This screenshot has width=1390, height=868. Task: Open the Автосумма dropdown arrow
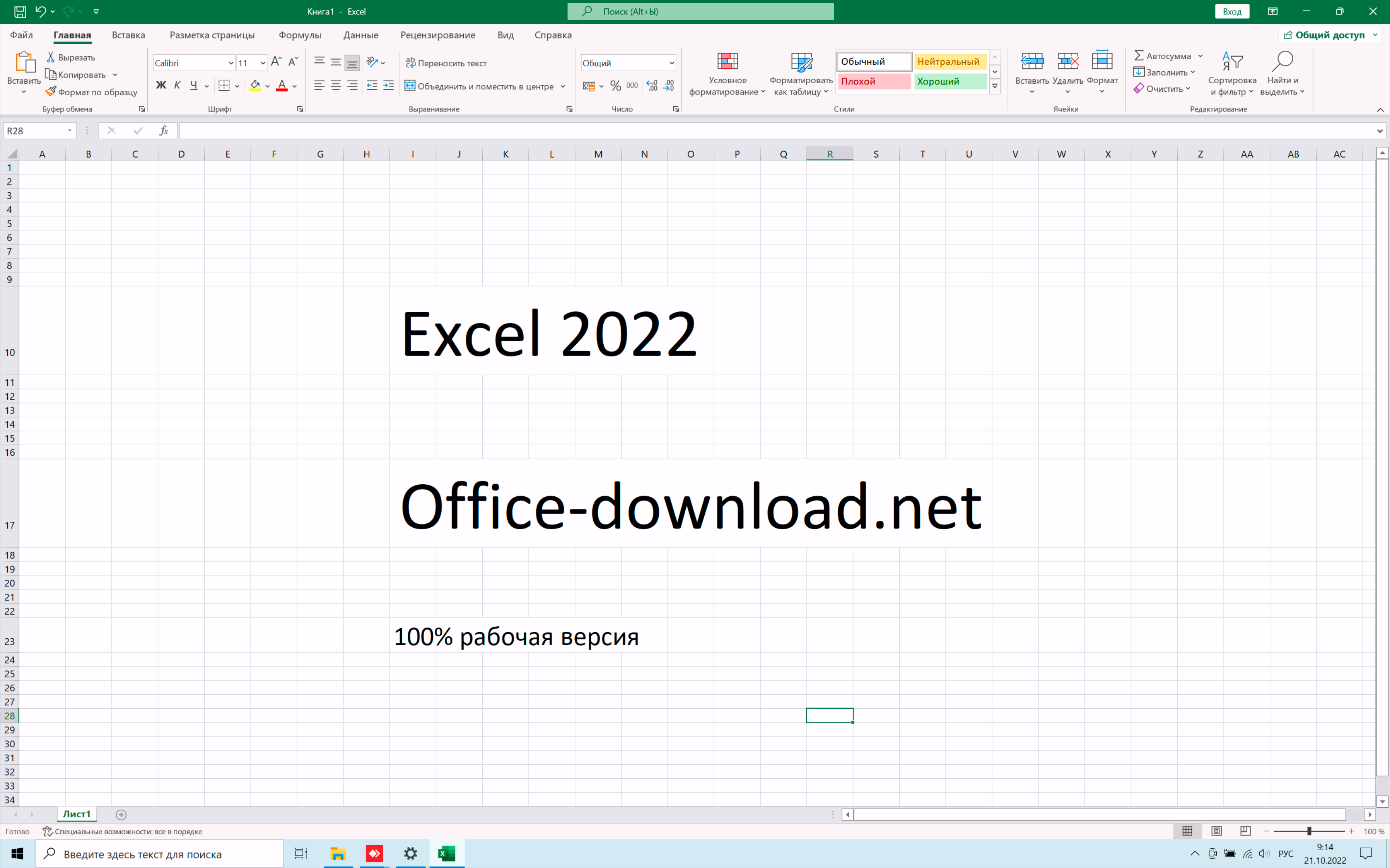pos(1200,56)
